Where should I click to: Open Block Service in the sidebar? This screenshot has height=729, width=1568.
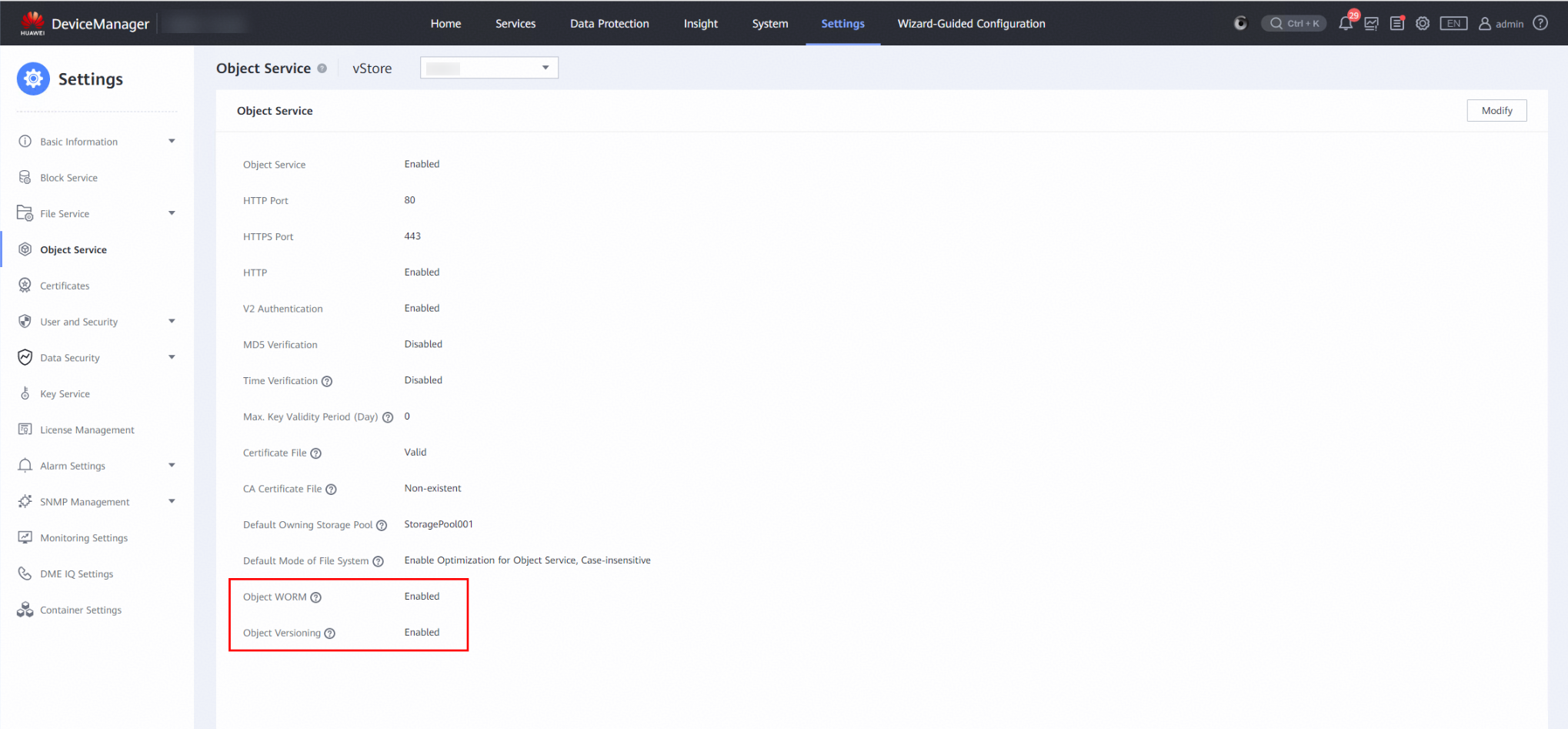68,178
